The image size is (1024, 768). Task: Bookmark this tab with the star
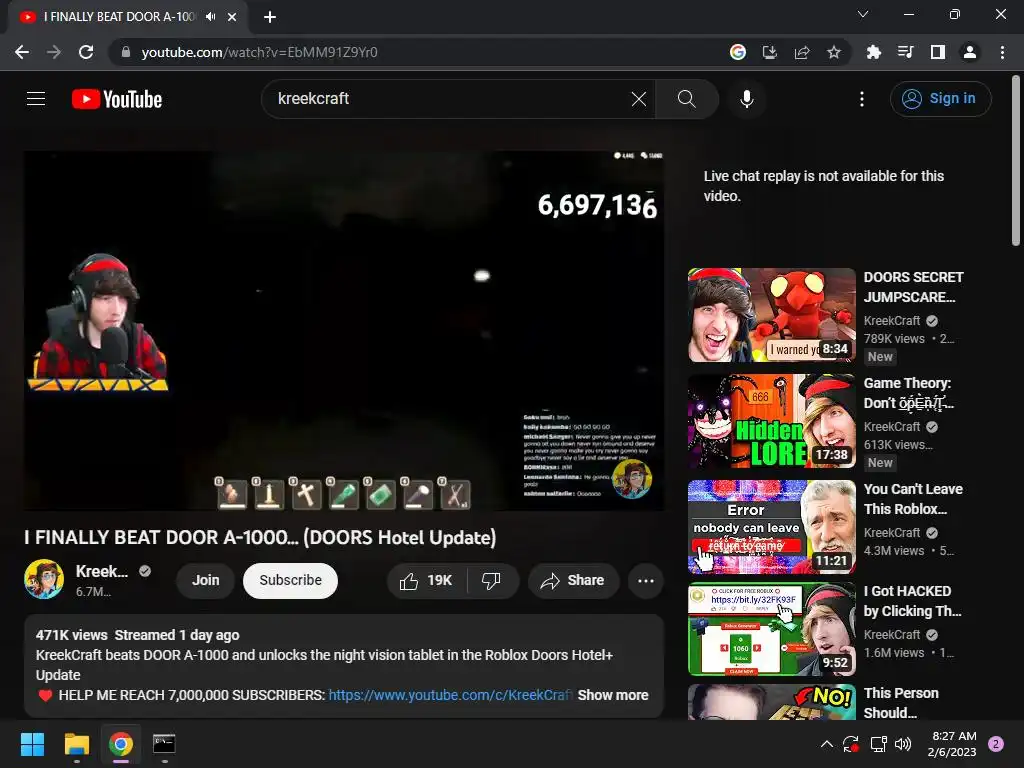834,52
